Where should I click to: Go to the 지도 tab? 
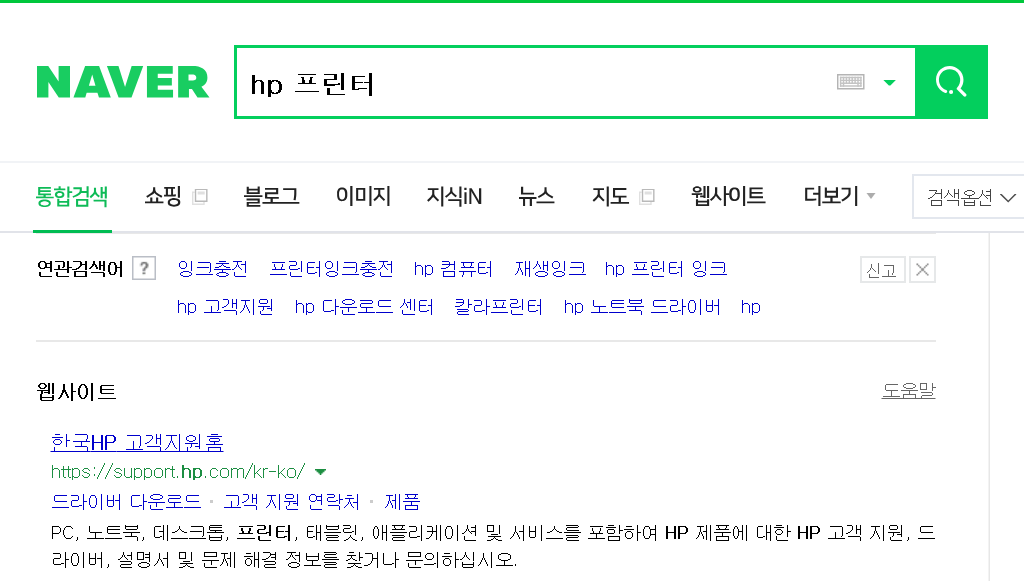coord(610,196)
